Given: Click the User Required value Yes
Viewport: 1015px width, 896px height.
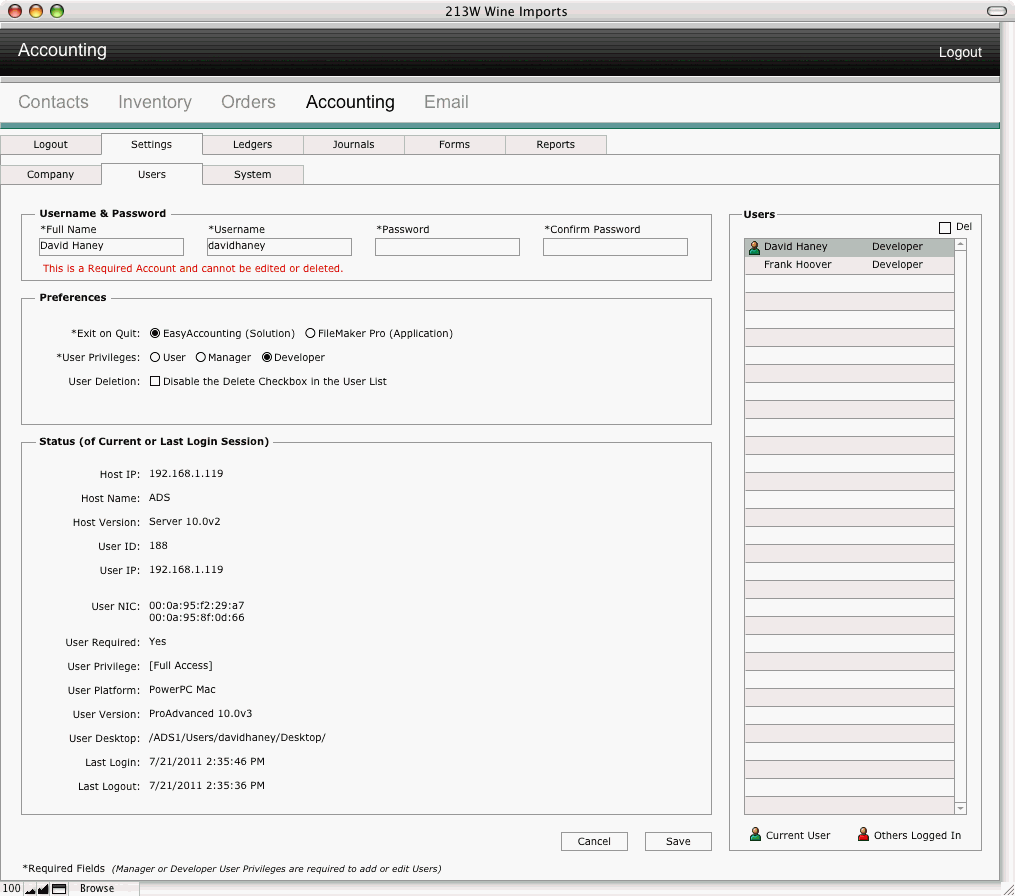Looking at the screenshot, I should coord(158,642).
